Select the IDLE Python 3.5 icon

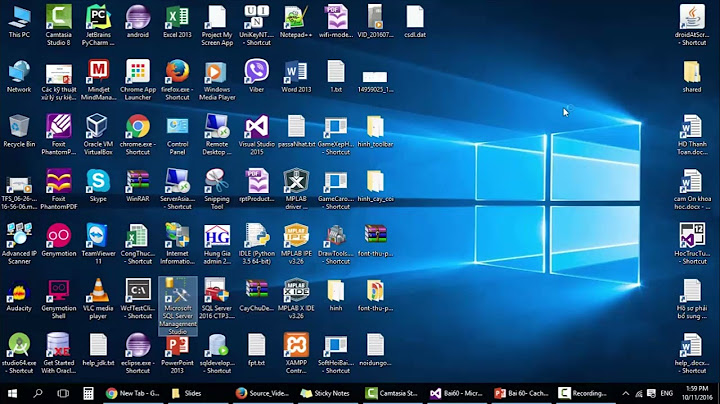click(257, 243)
